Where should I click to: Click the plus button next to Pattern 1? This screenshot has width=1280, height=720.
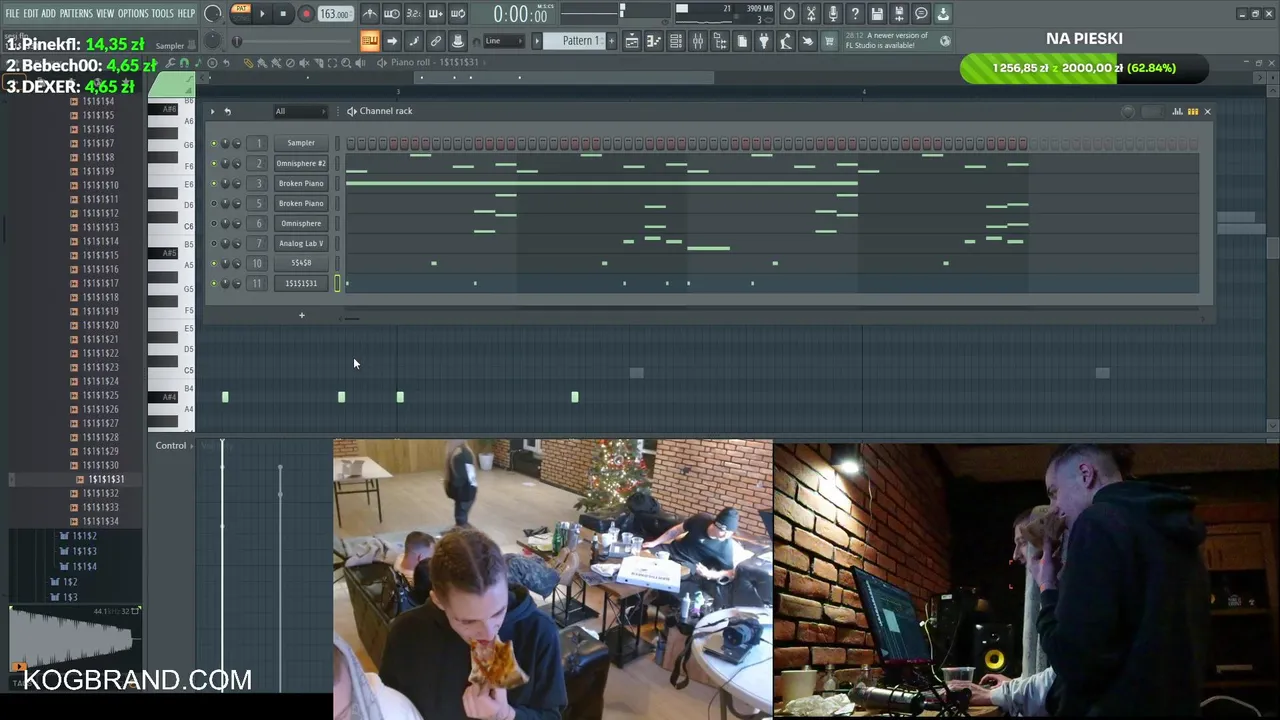tap(612, 41)
